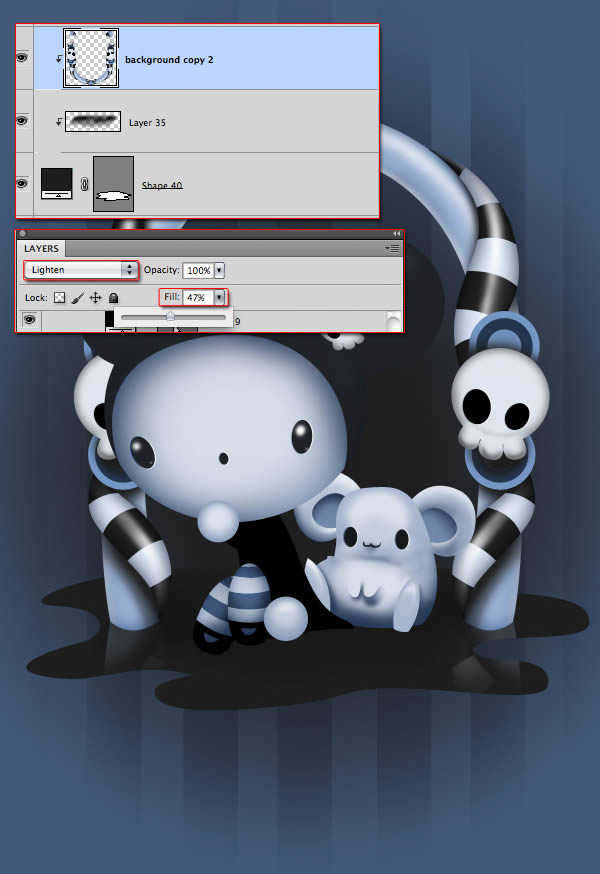Enable Lock all padlock icon

pyautogui.click(x=113, y=298)
